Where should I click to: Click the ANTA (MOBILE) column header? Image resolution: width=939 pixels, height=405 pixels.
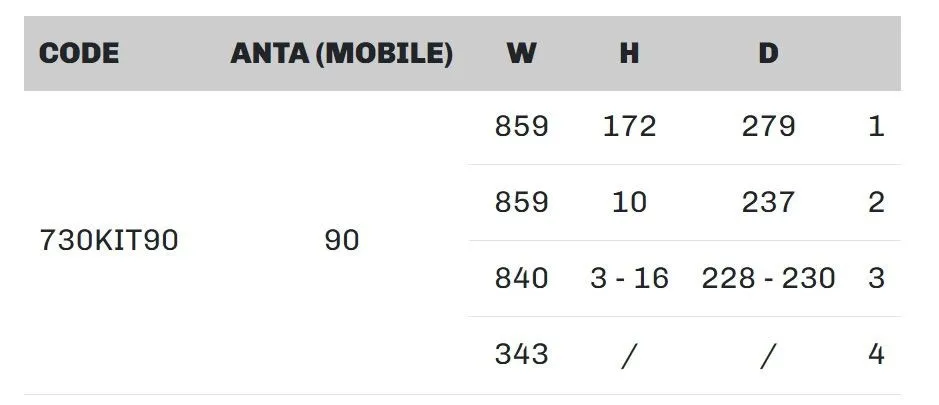(x=341, y=53)
